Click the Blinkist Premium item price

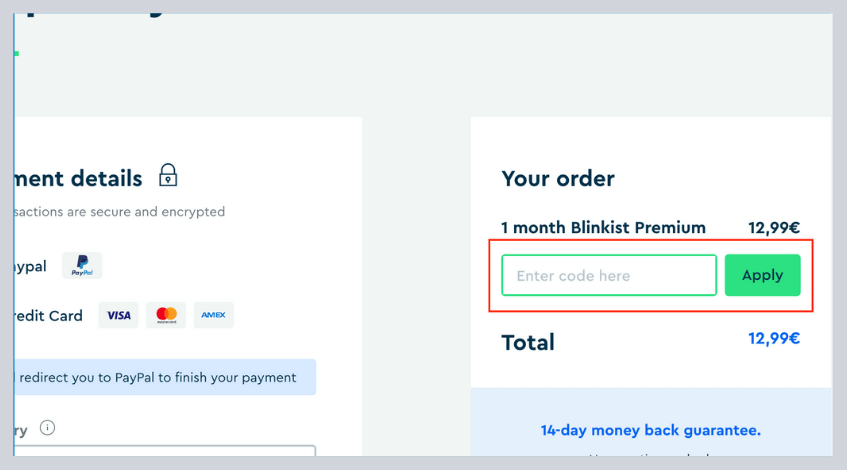(x=773, y=227)
